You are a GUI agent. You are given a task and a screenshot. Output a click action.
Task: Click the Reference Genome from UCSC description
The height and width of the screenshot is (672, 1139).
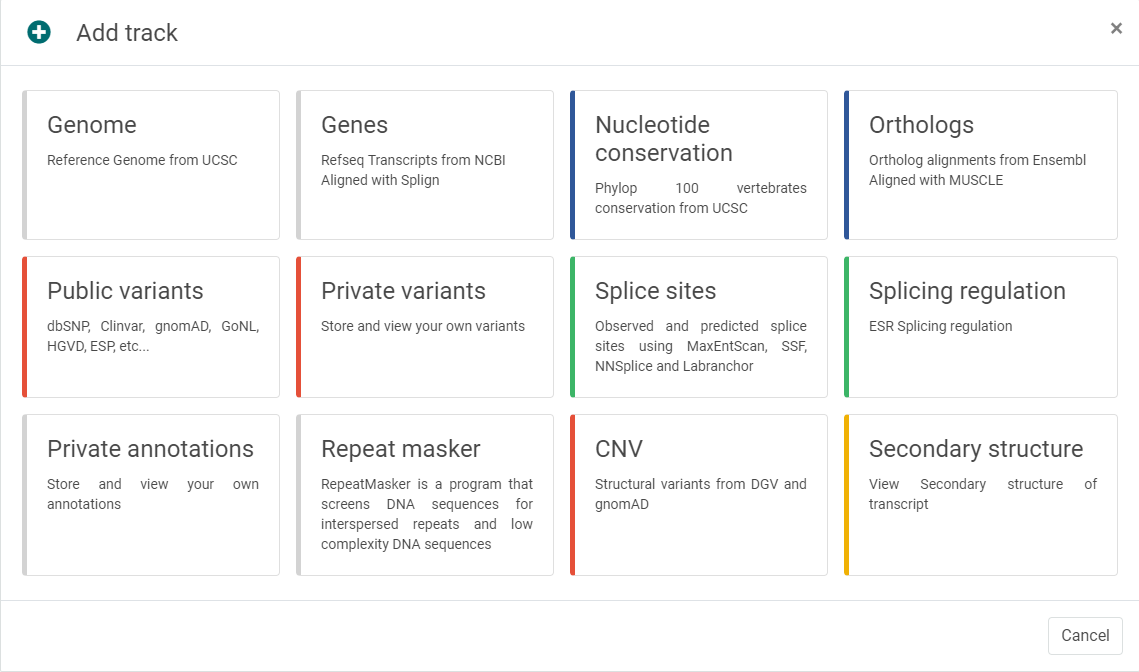(142, 160)
